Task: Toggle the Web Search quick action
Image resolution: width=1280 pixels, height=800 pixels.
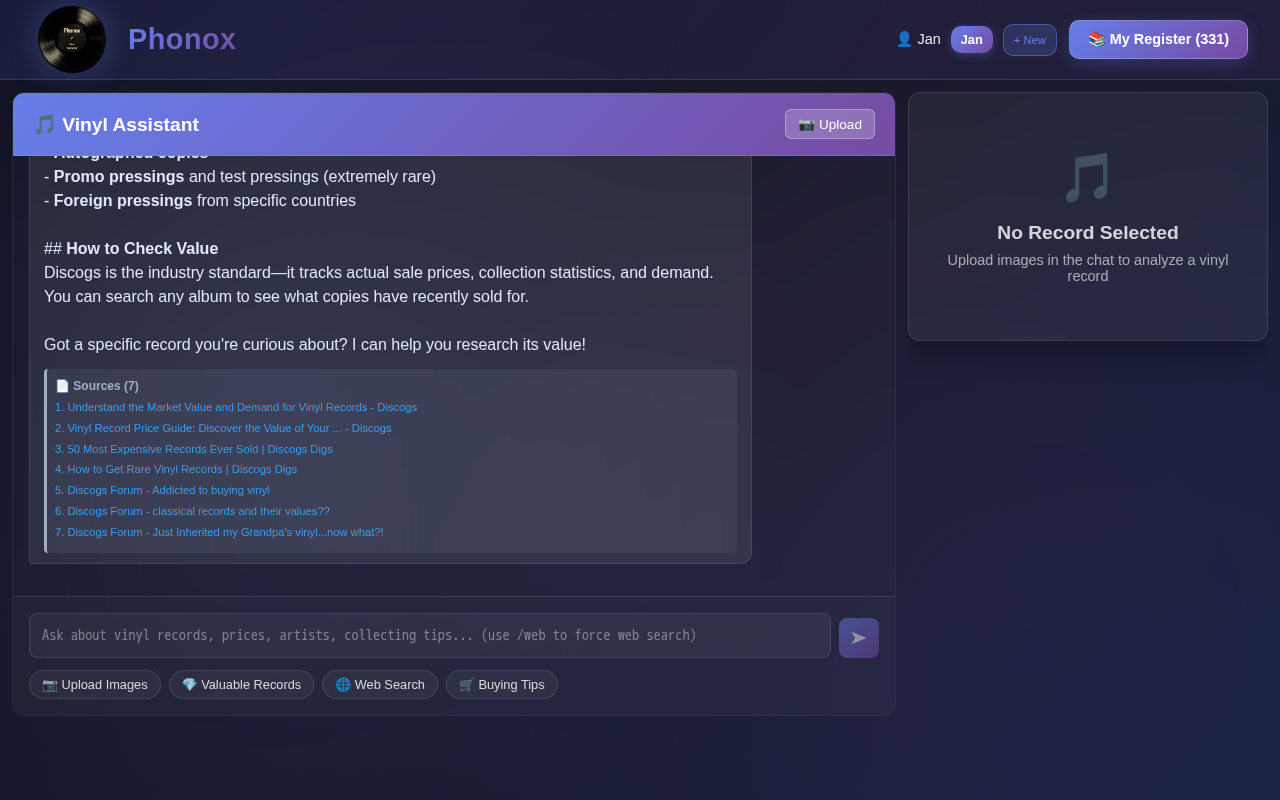Action: pos(380,684)
